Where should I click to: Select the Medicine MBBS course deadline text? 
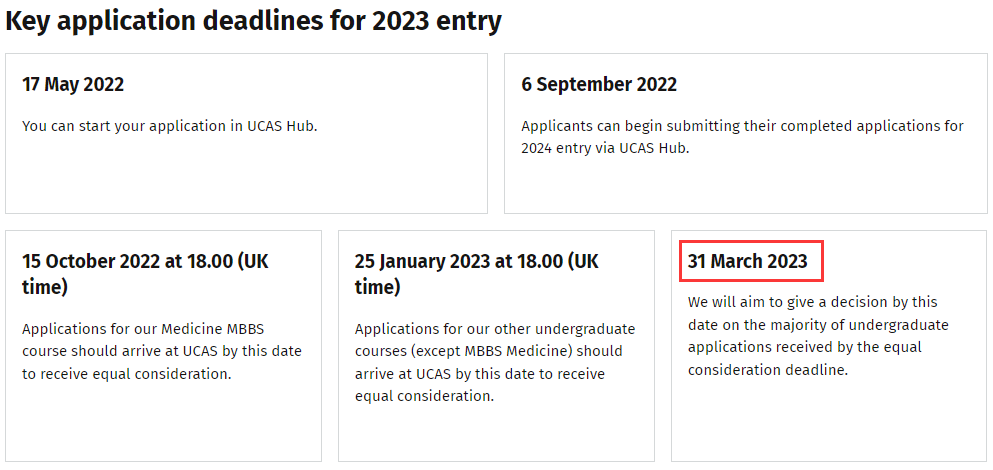[161, 352]
